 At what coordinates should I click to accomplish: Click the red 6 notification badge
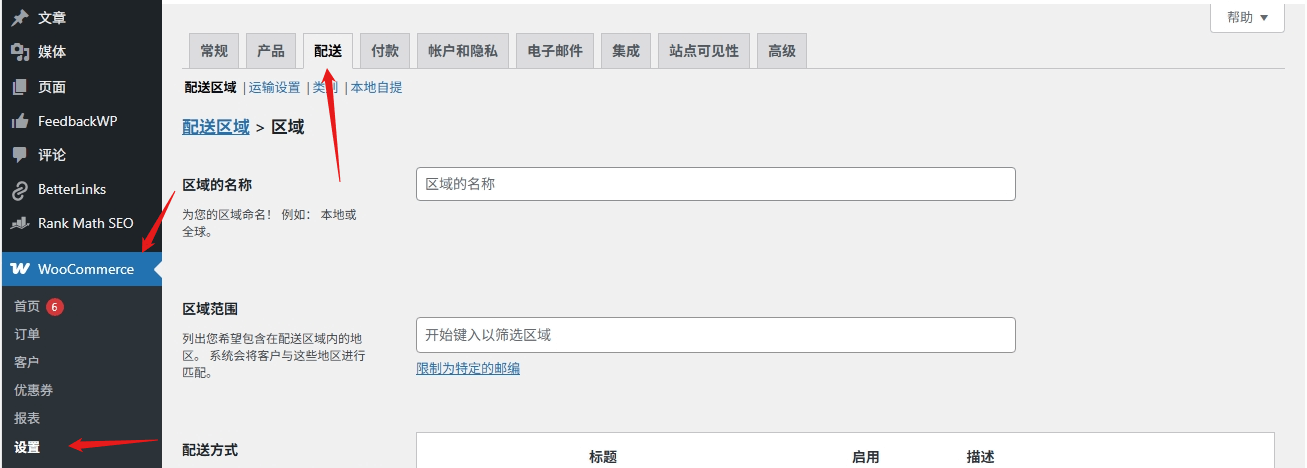tap(55, 306)
